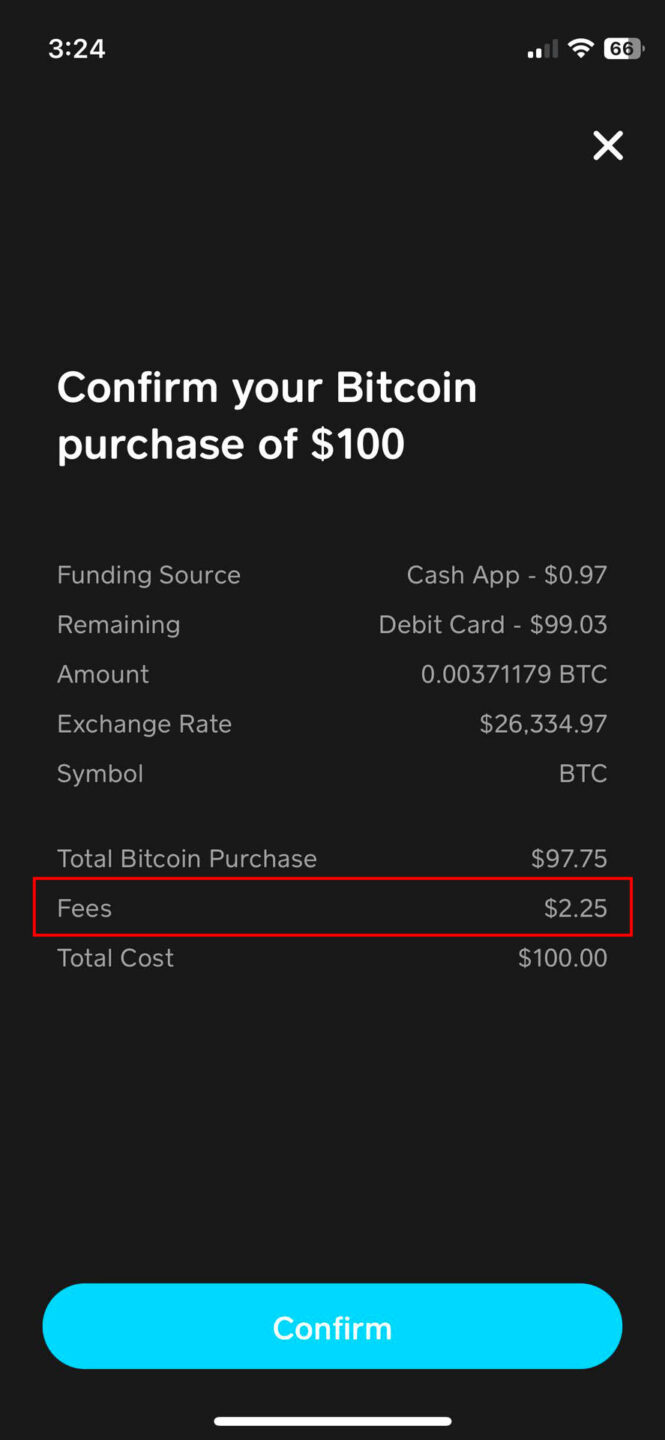Tap the cellular signal indicator
Screen dimensions: 665x1440
pos(541,48)
